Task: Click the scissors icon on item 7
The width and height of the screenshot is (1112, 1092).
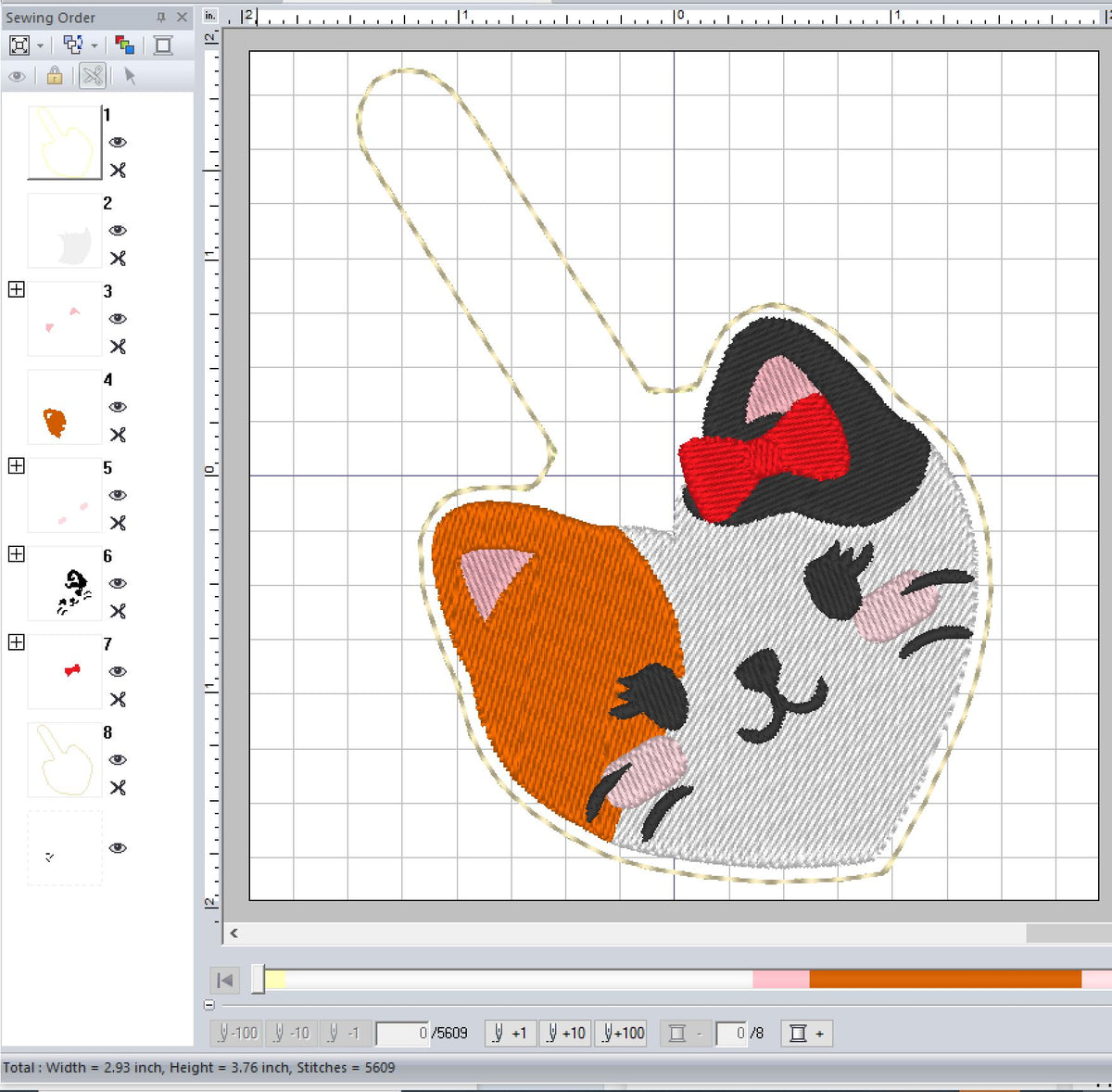Action: tap(118, 699)
